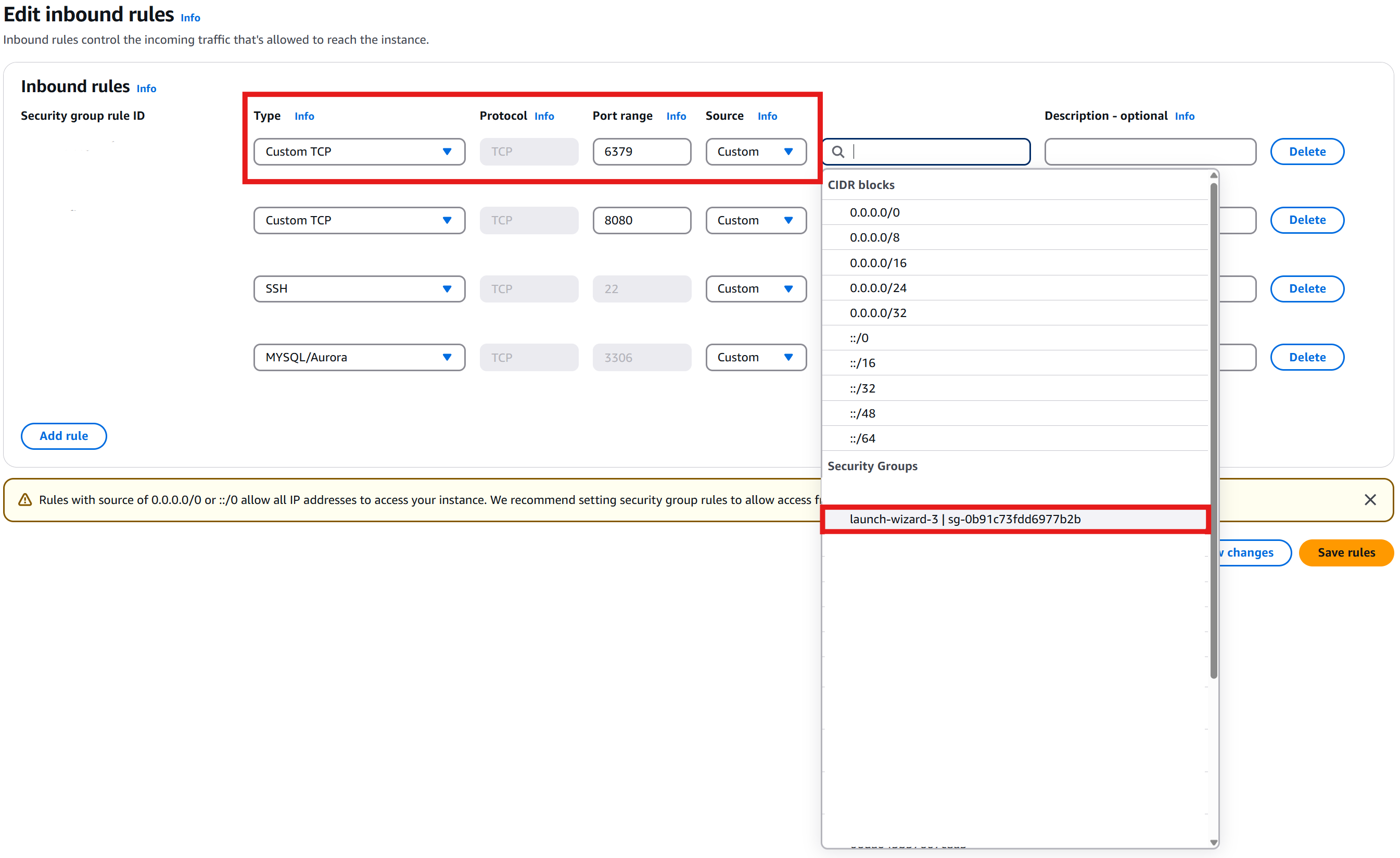Delete the SSH inbound rule
Image resolution: width=1400 pixels, height=858 pixels.
[x=1306, y=288]
